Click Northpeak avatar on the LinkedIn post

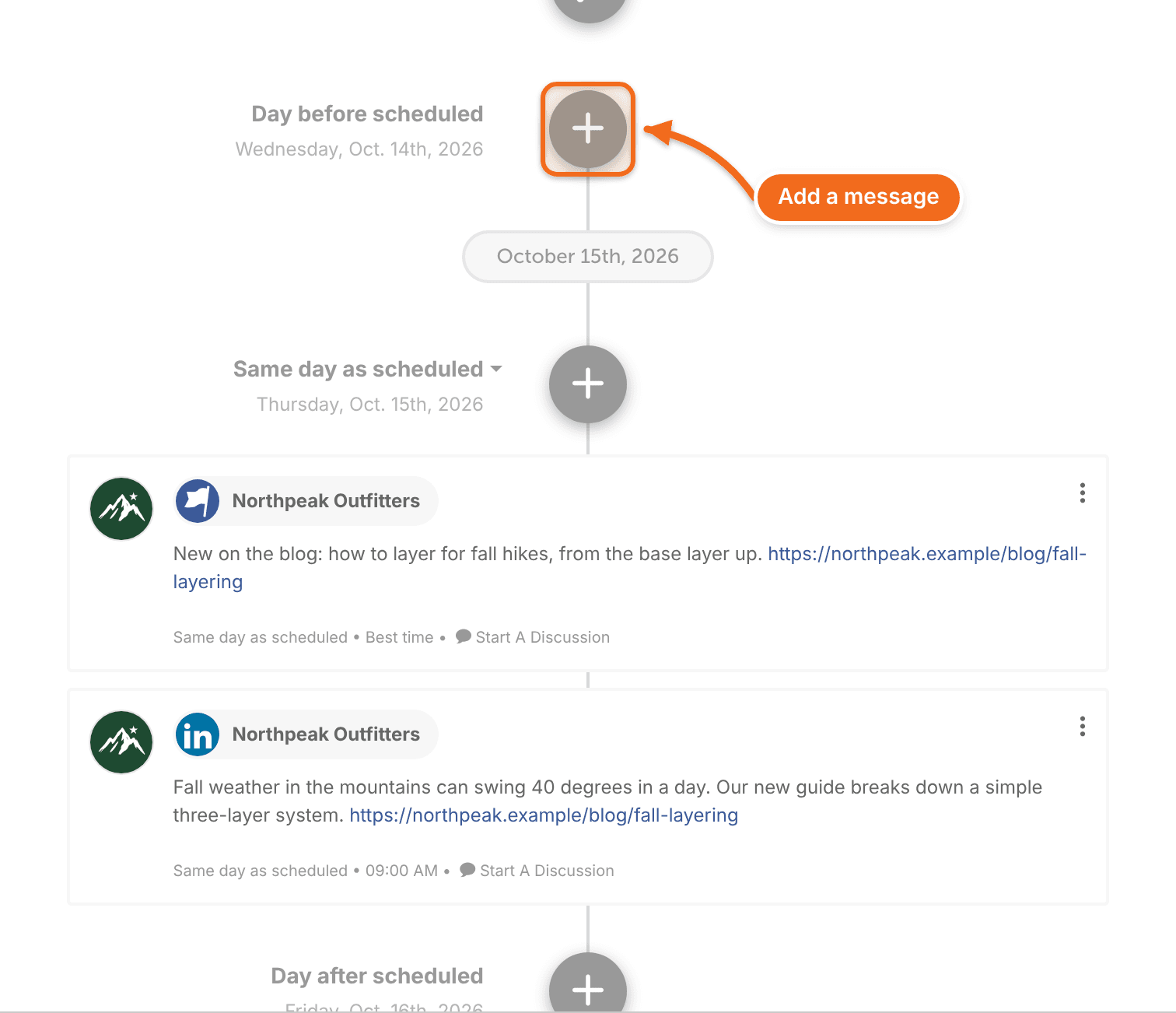pos(121,742)
